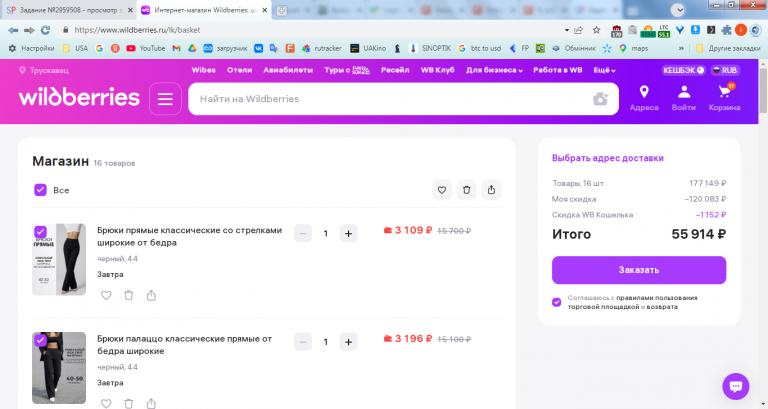Open the USA bookmarks folder
Viewport: 768px width, 409px height.
(75, 48)
